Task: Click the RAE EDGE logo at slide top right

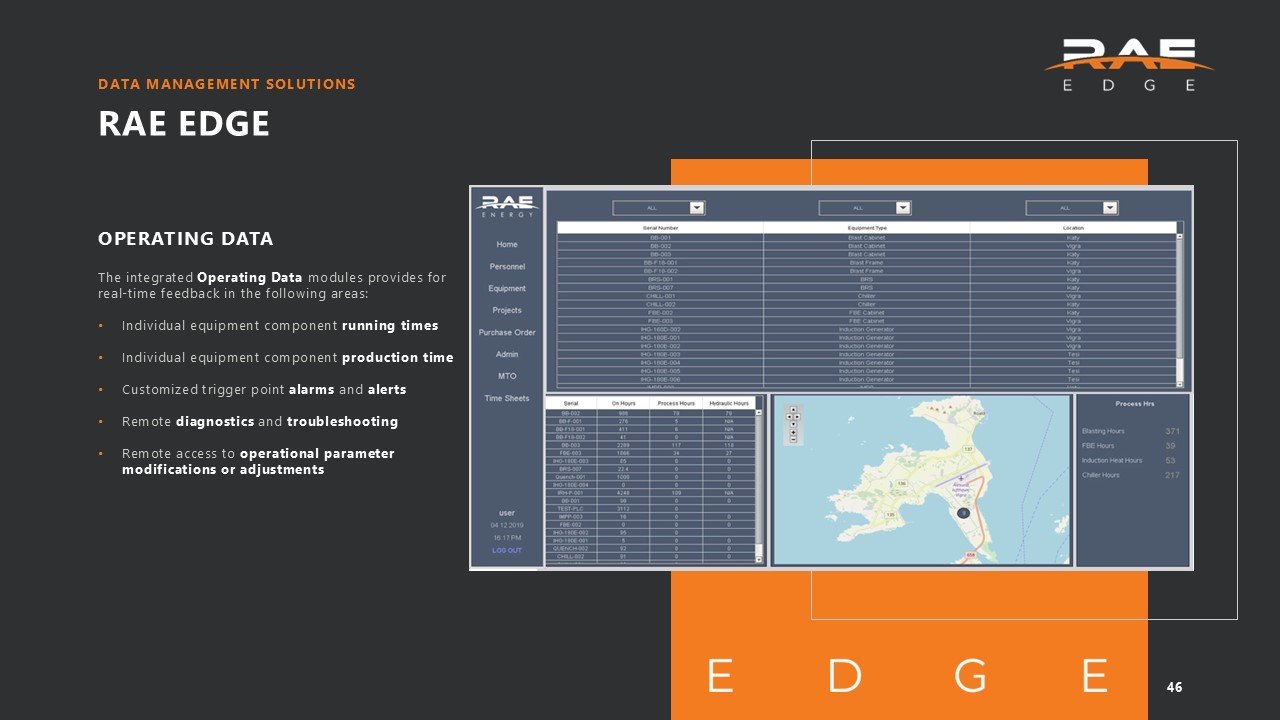Action: click(1129, 65)
